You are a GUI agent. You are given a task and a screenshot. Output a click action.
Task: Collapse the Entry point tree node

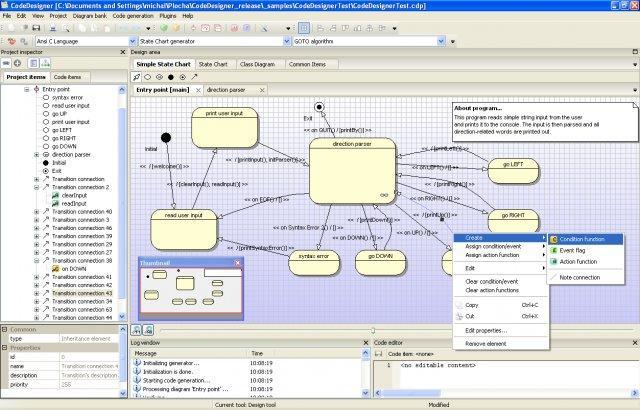[x=27, y=89]
